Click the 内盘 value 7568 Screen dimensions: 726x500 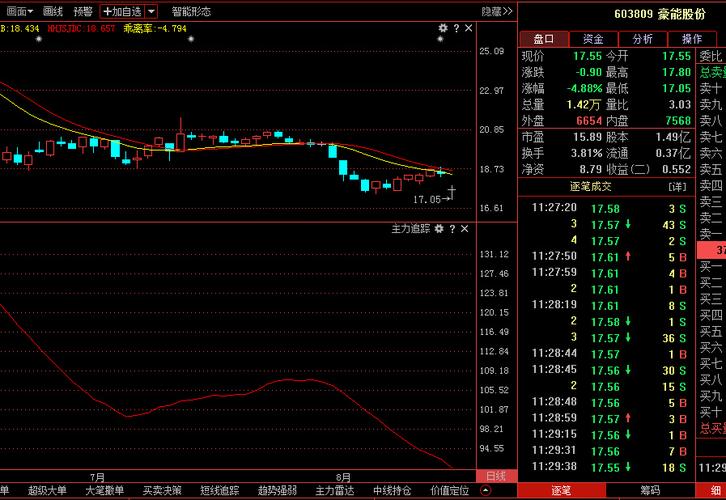click(x=678, y=121)
